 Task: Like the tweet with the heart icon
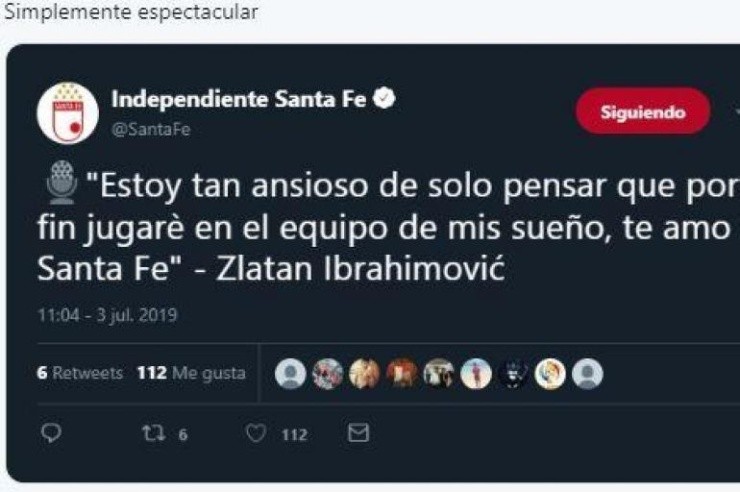(x=256, y=433)
